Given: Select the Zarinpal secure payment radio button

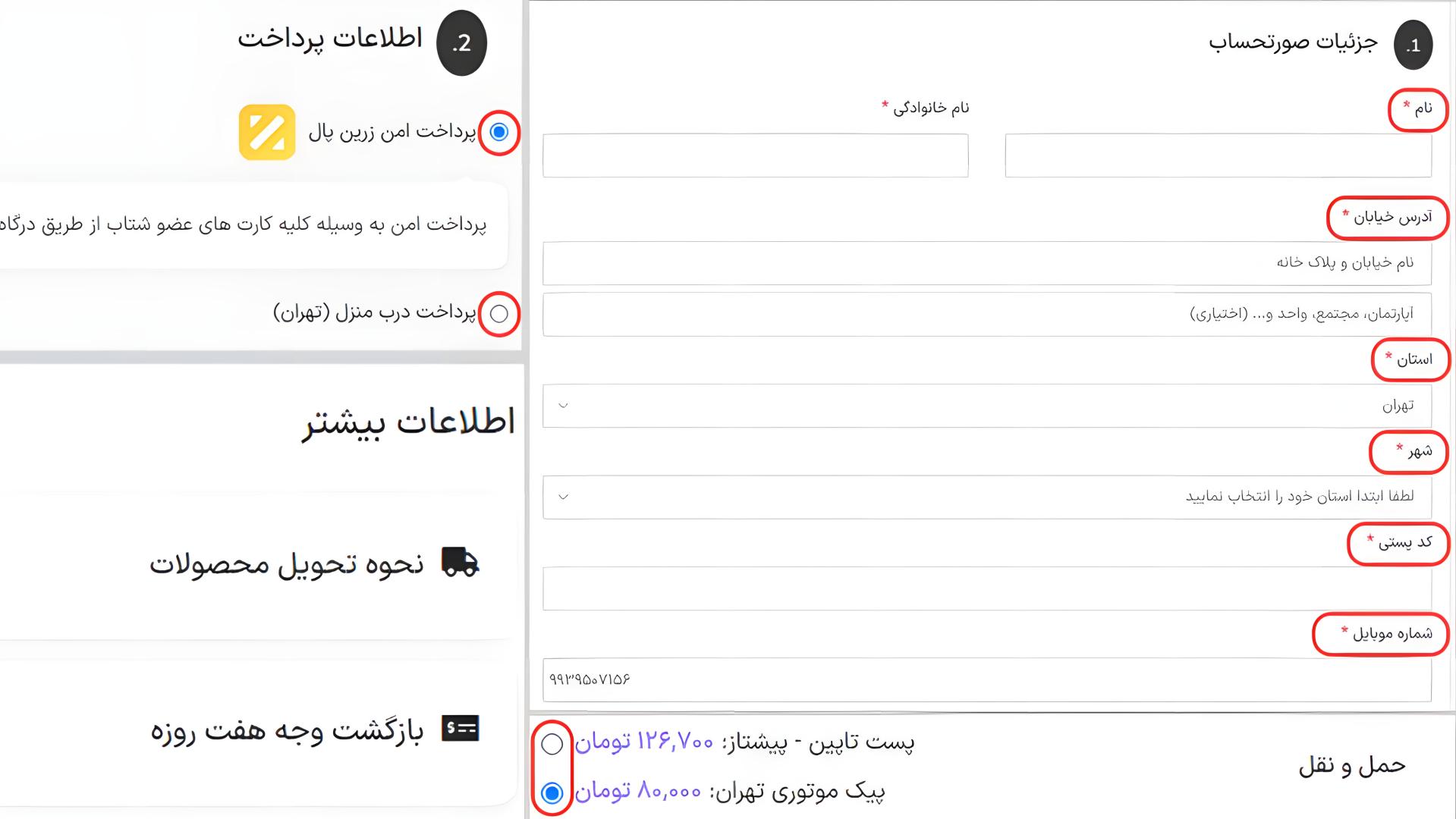Looking at the screenshot, I should point(498,132).
